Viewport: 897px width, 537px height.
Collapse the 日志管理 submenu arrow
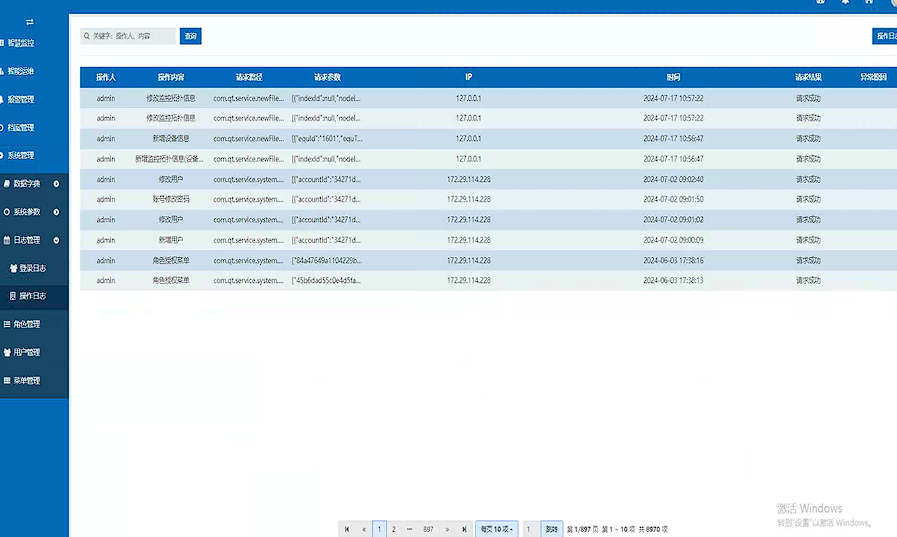click(56, 240)
